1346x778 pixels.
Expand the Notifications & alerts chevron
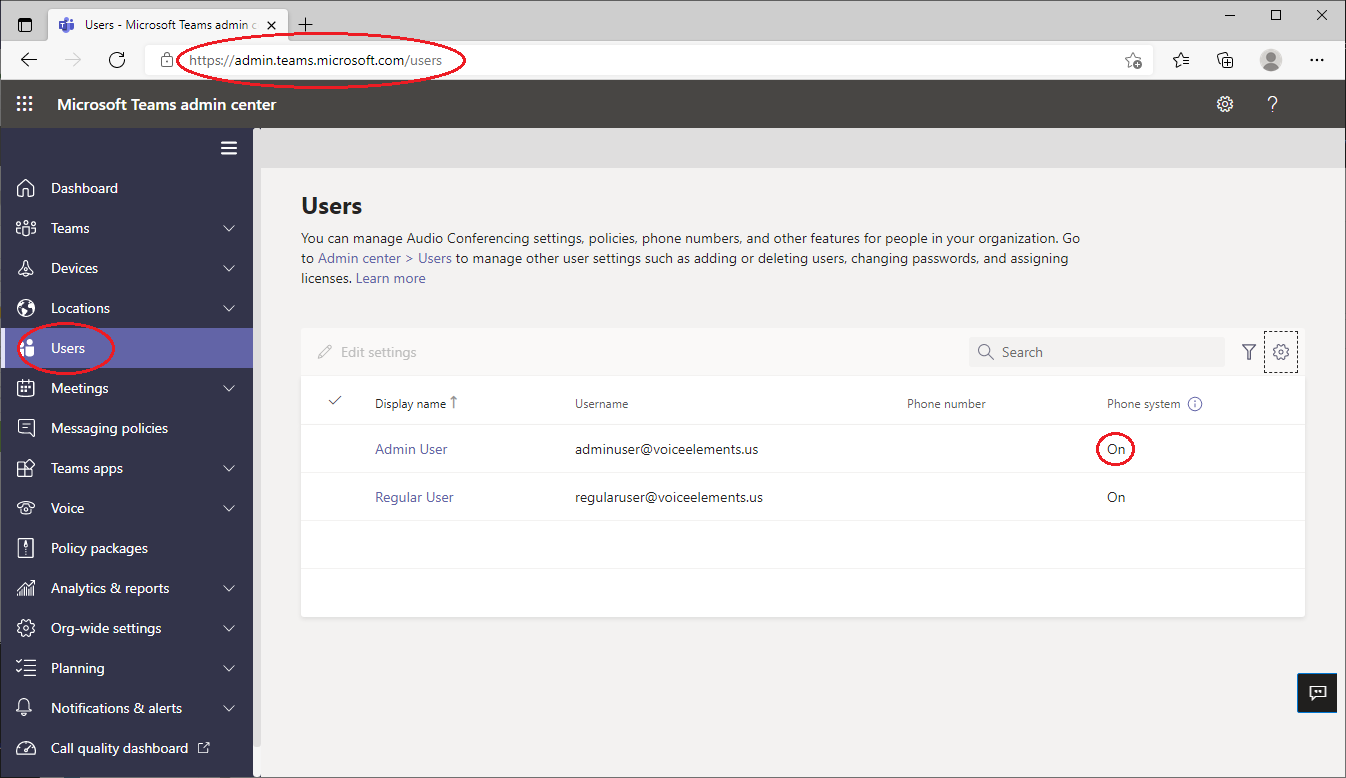[x=229, y=708]
